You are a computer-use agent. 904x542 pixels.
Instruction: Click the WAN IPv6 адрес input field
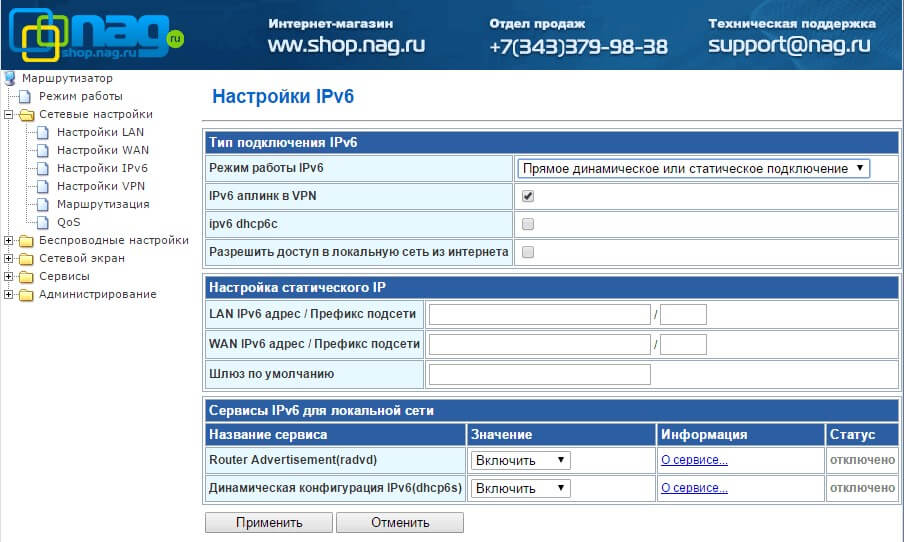pos(540,344)
